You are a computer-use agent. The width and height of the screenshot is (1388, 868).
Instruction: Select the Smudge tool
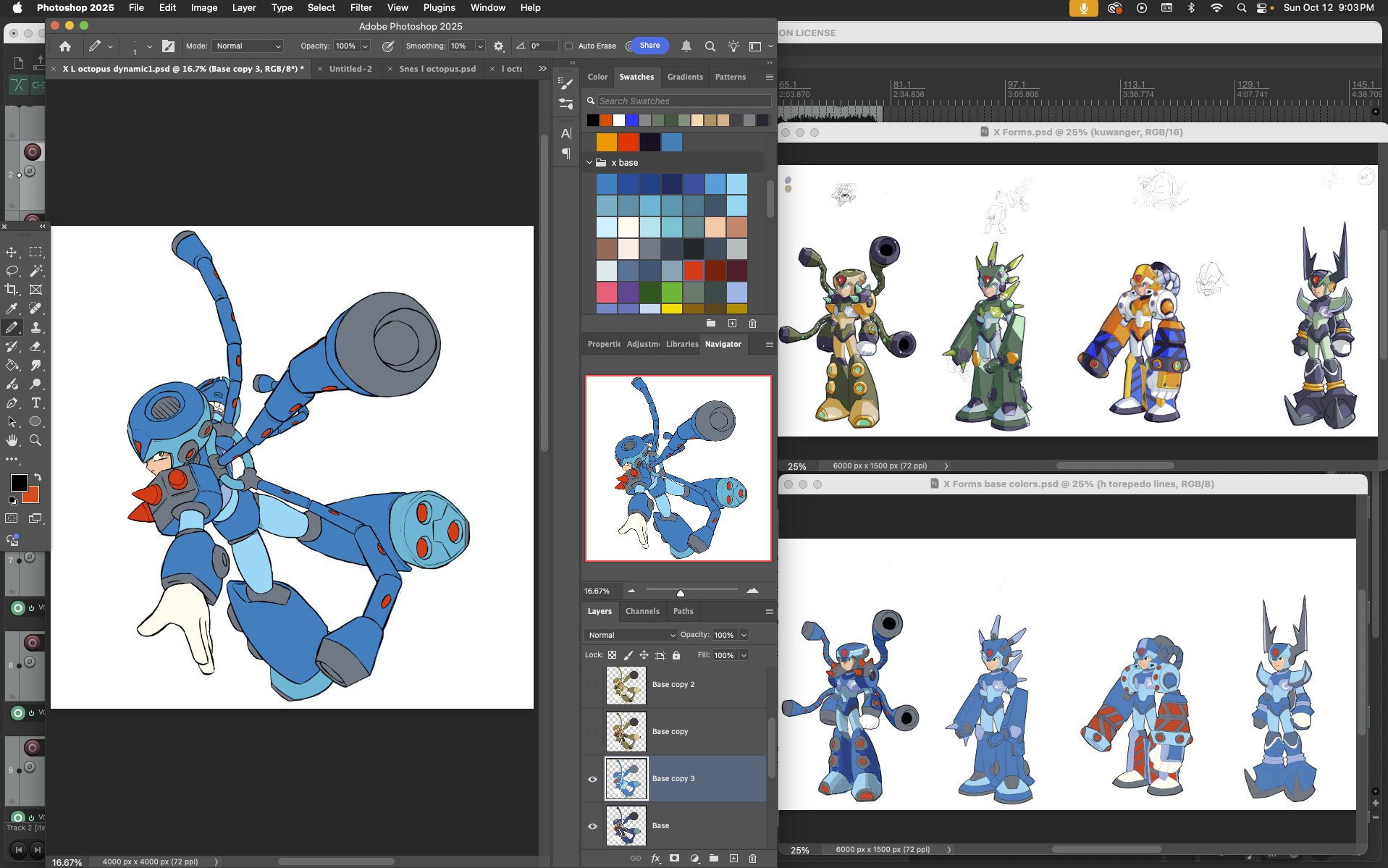(35, 365)
